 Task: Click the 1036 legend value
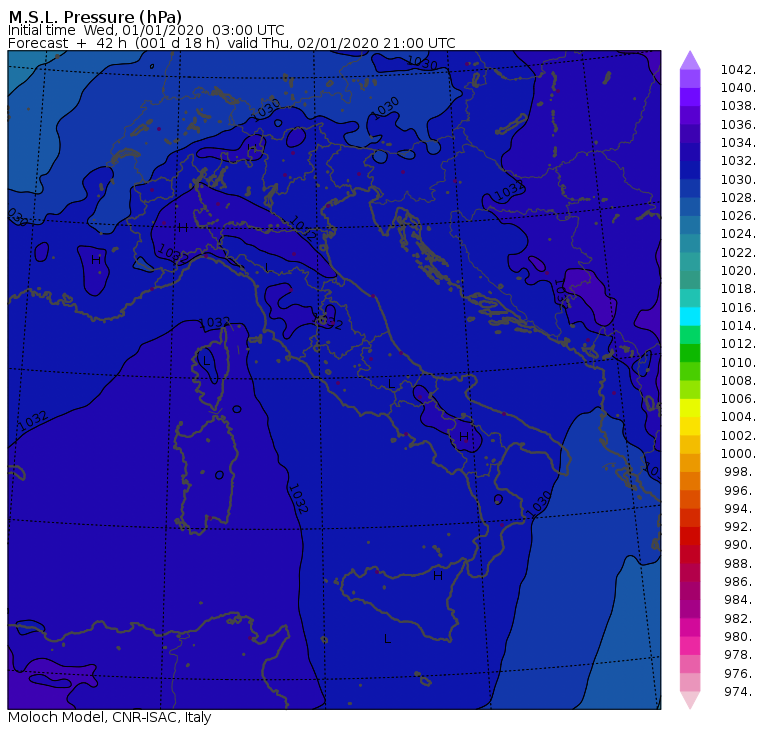[738, 125]
